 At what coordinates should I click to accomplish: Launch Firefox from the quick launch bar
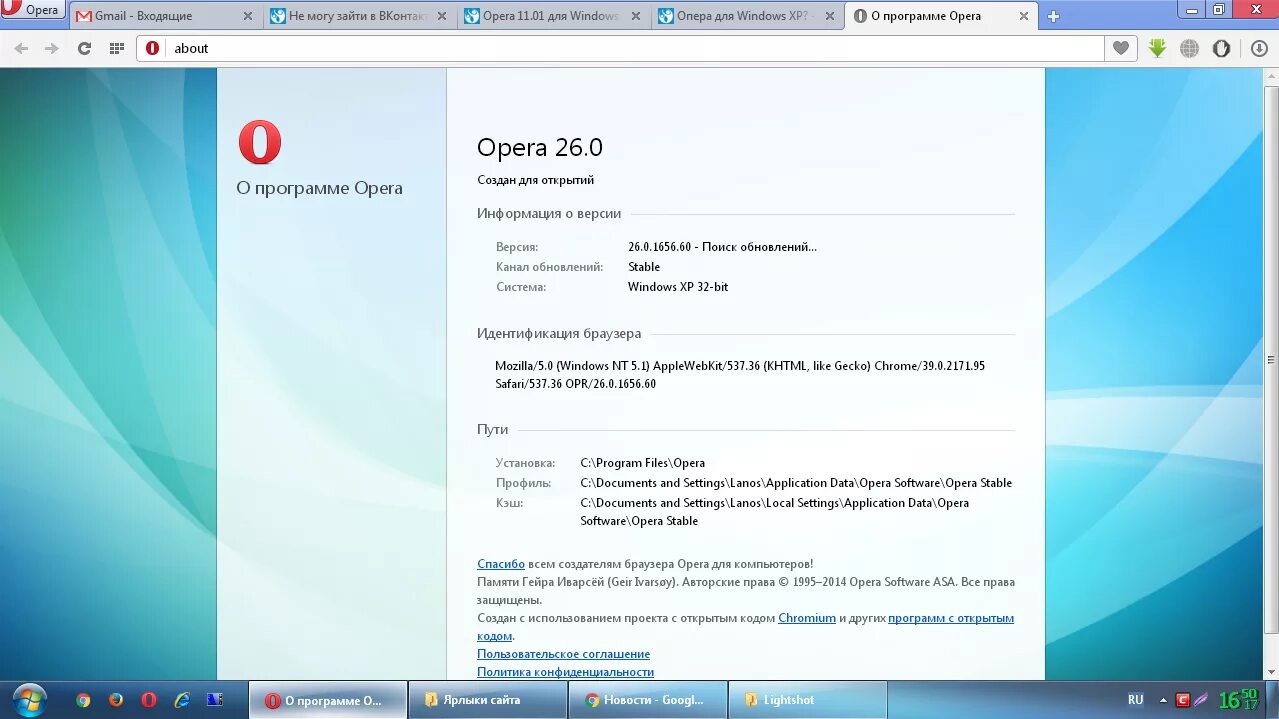pyautogui.click(x=116, y=700)
